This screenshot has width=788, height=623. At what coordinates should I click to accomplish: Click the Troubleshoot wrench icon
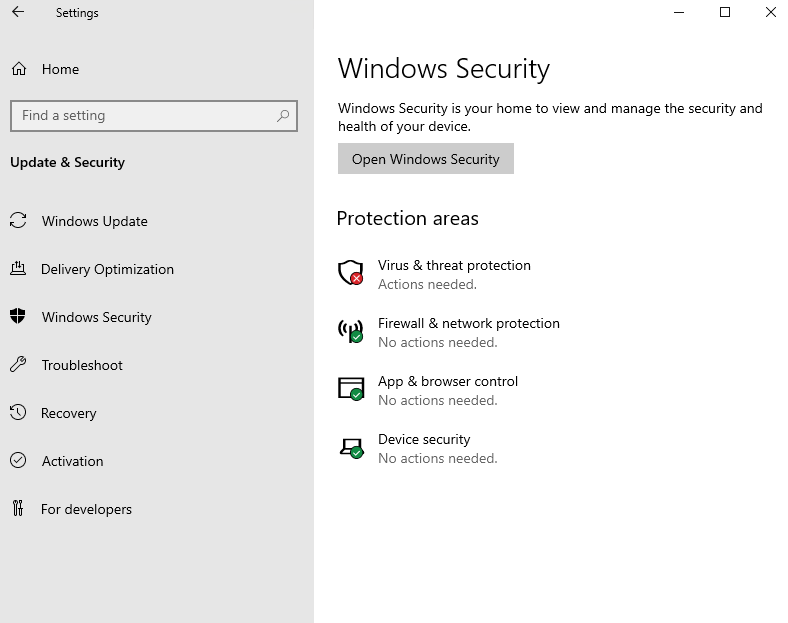pyautogui.click(x=17, y=365)
